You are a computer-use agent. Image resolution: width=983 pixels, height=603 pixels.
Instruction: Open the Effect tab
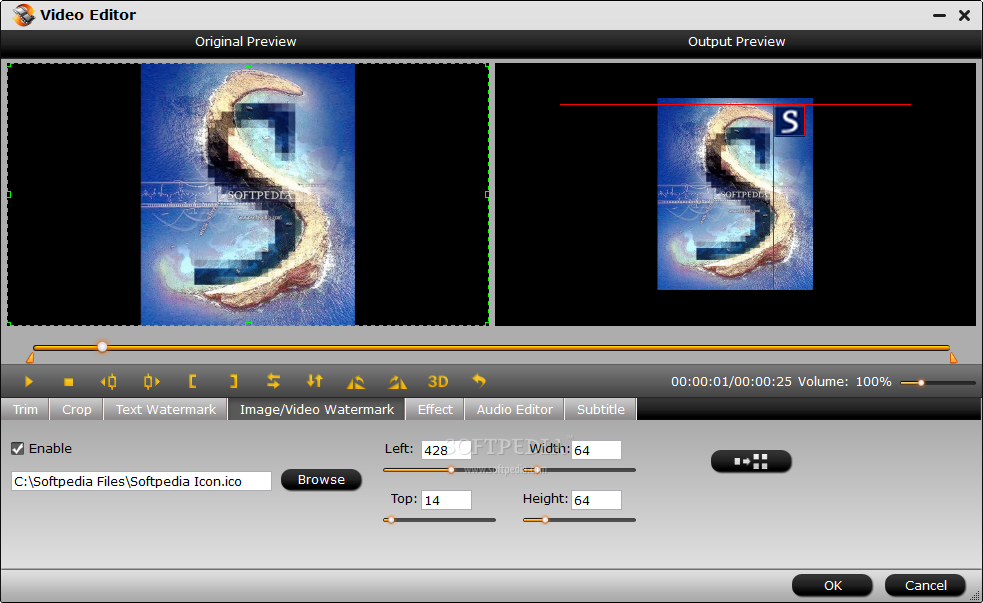pos(435,409)
